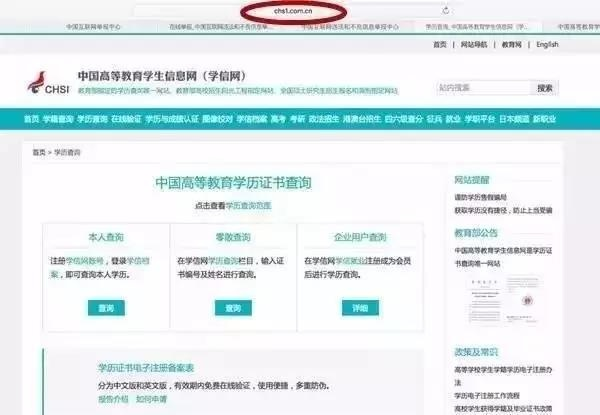
Task: Open the 图像校对 navigation item
Action: pos(217,119)
